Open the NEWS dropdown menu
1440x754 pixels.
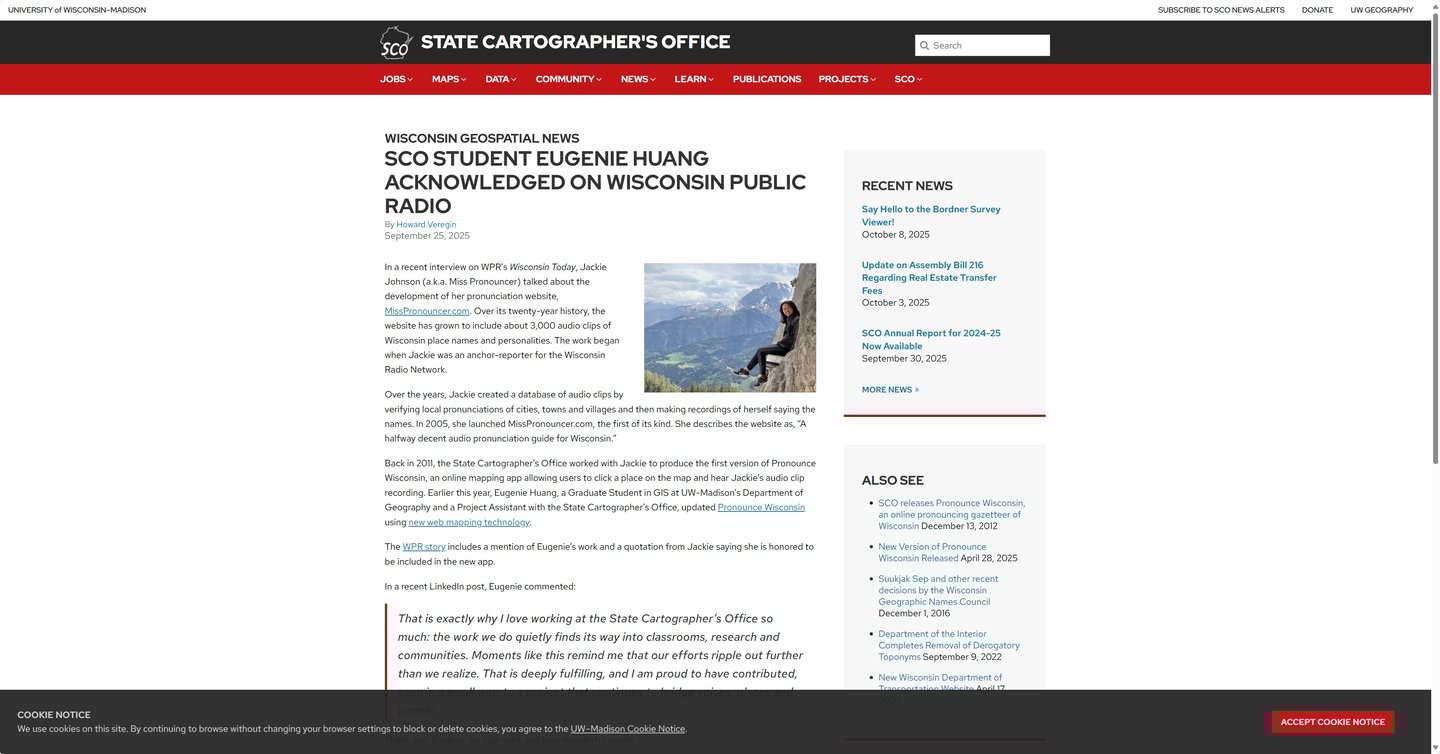638,79
